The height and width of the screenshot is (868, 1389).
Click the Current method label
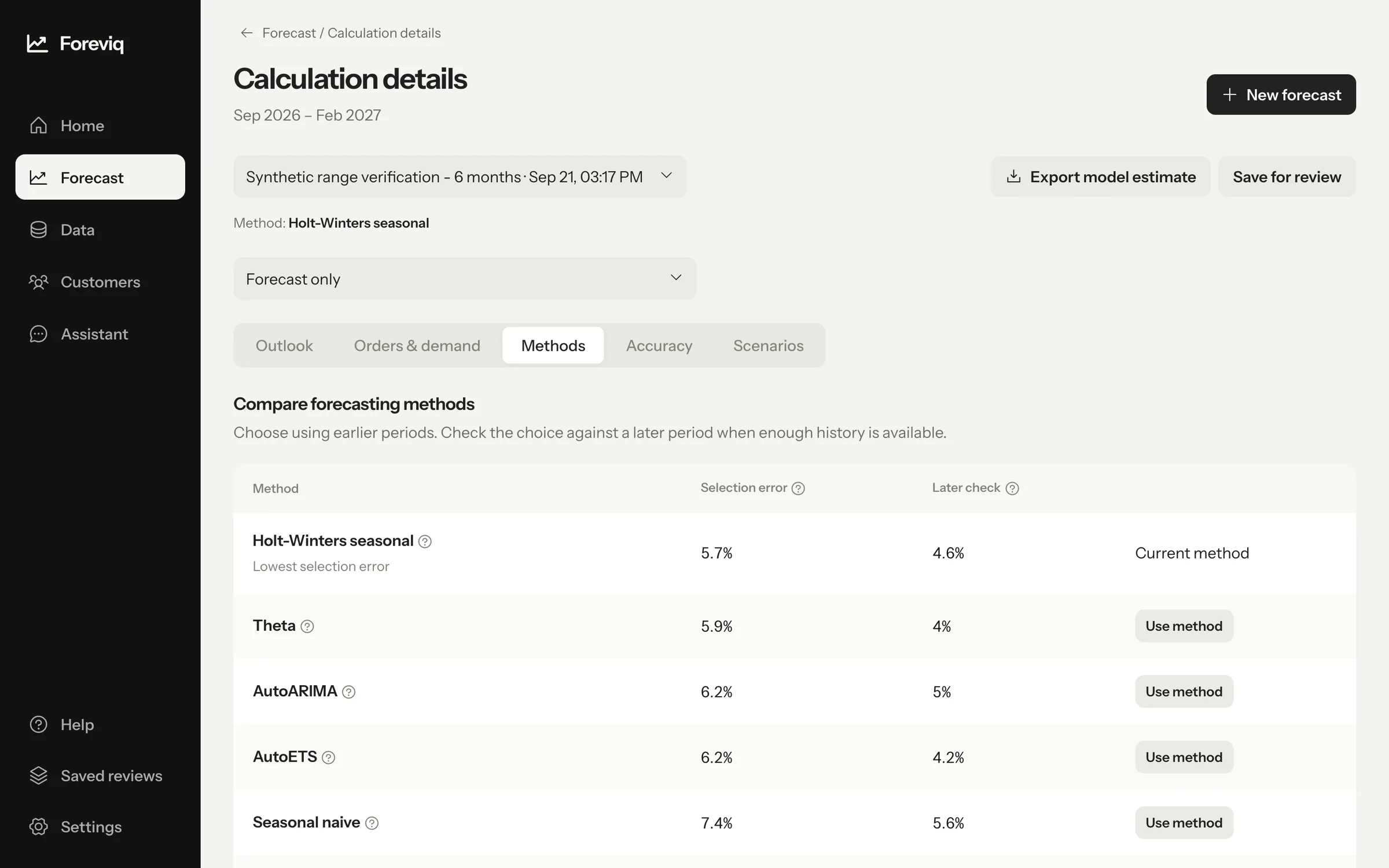point(1192,553)
